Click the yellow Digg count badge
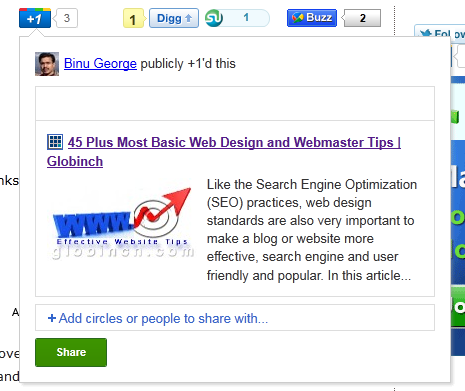Screen dimensions: 465x391 134,18
